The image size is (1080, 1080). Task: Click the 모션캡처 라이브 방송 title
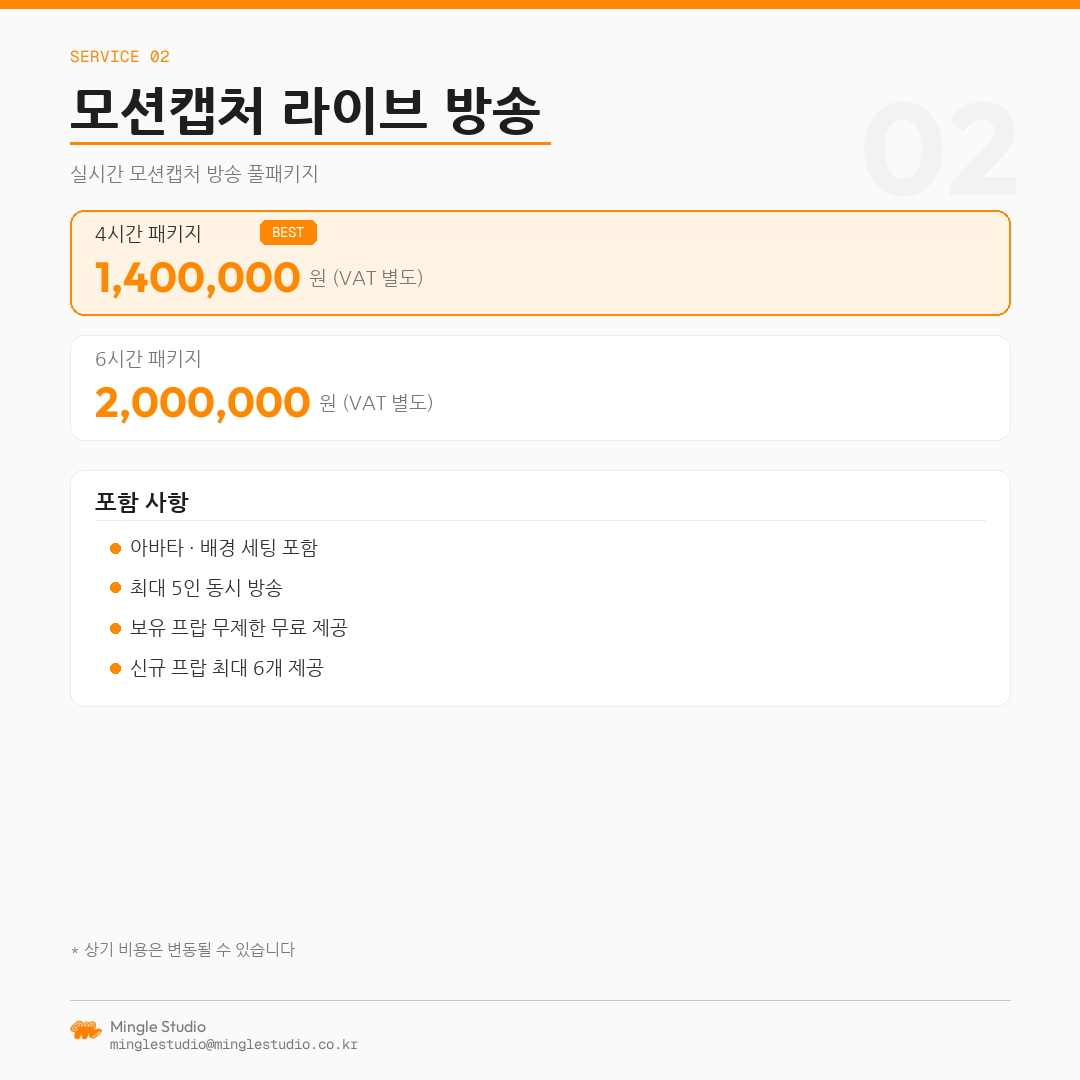pos(306,111)
